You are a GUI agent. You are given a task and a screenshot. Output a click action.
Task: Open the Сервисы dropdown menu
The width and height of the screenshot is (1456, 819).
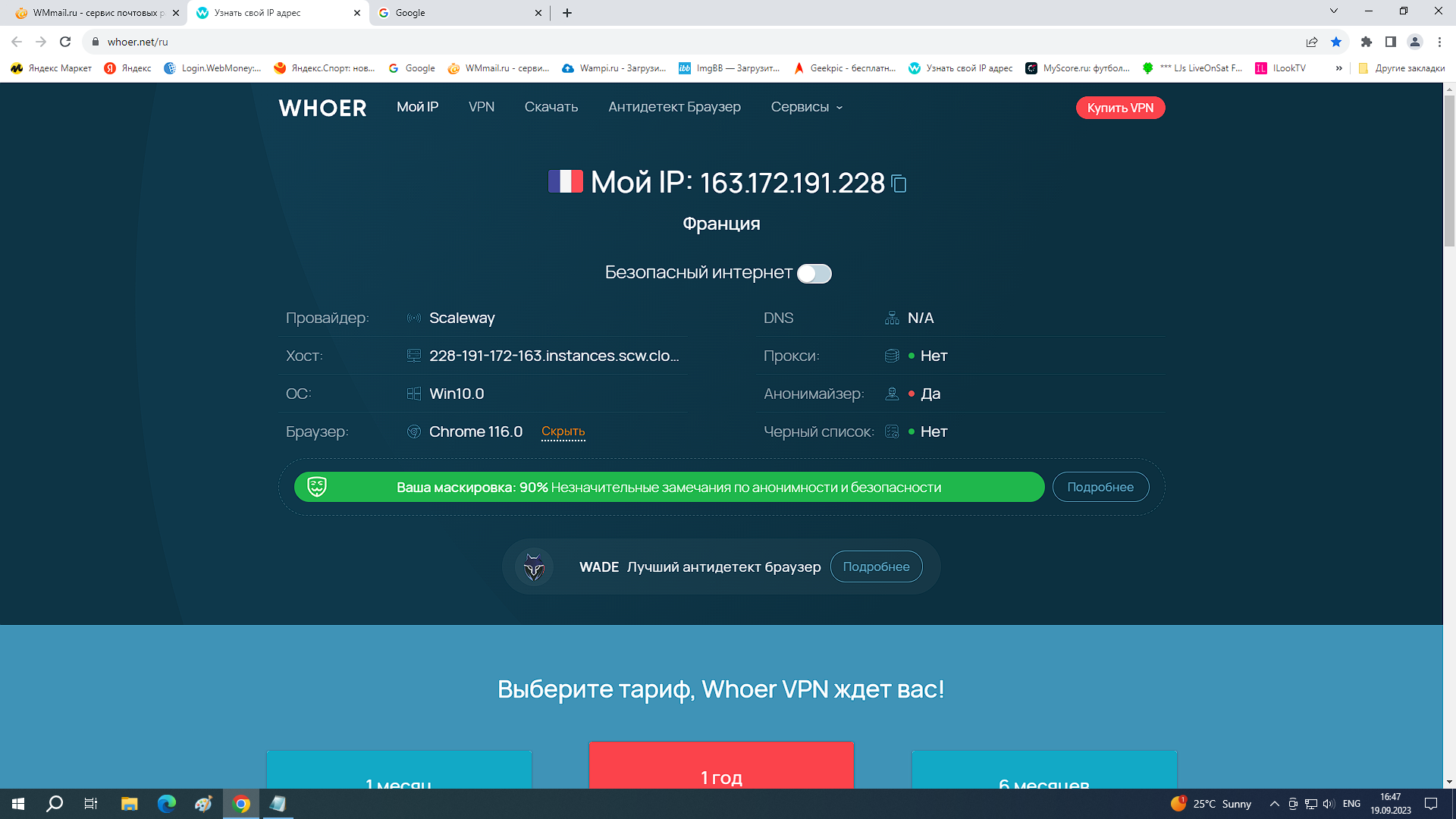coord(806,107)
